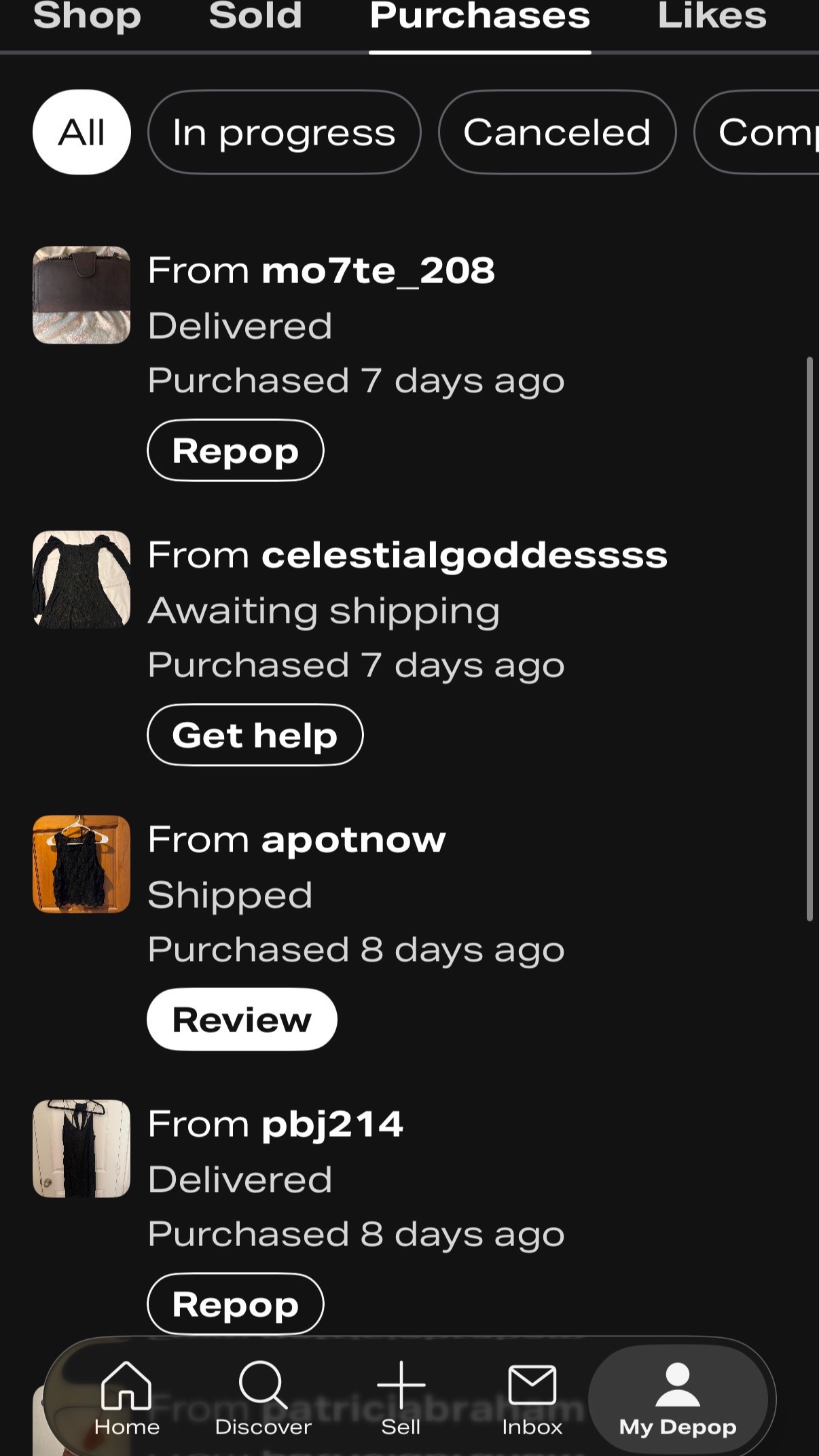Show only Canceled purchases

coord(557,132)
